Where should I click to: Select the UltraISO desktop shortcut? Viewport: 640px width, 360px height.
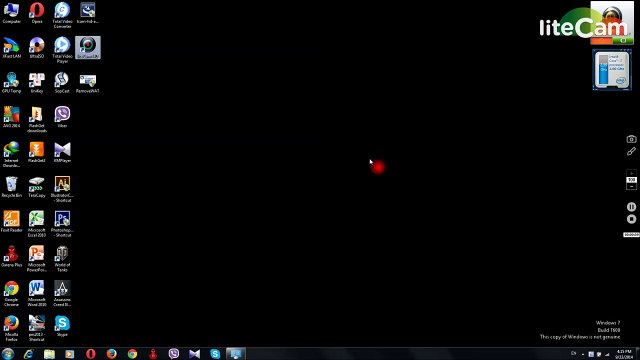[37, 48]
